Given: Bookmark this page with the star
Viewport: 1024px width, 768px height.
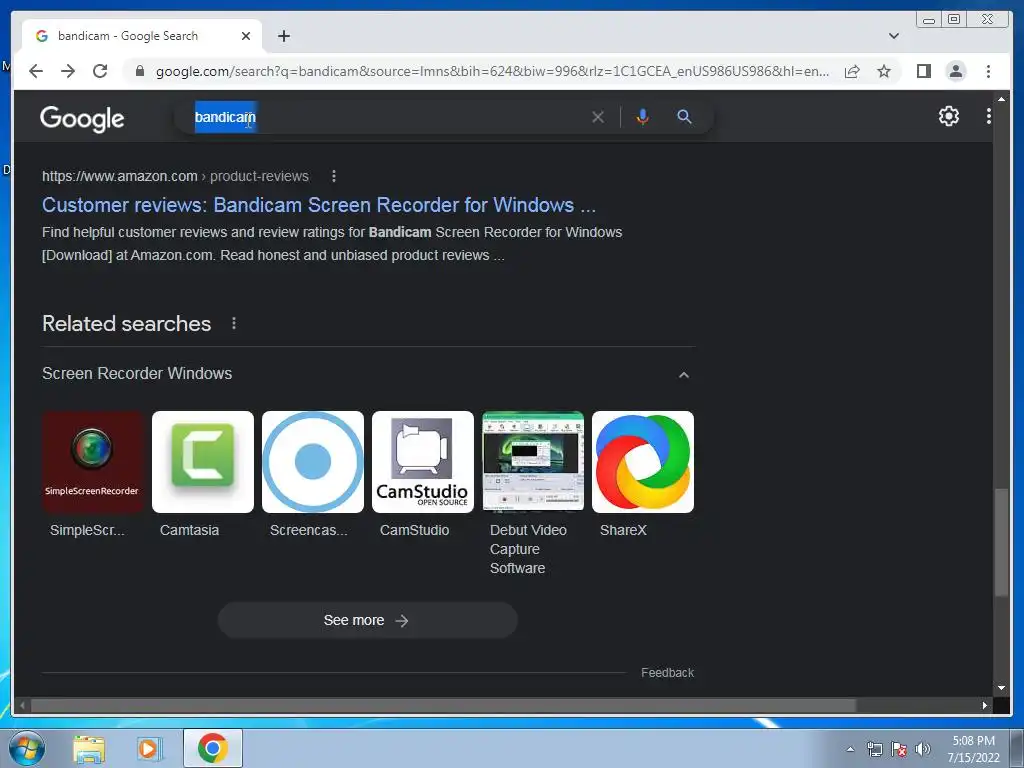Looking at the screenshot, I should (x=884, y=71).
